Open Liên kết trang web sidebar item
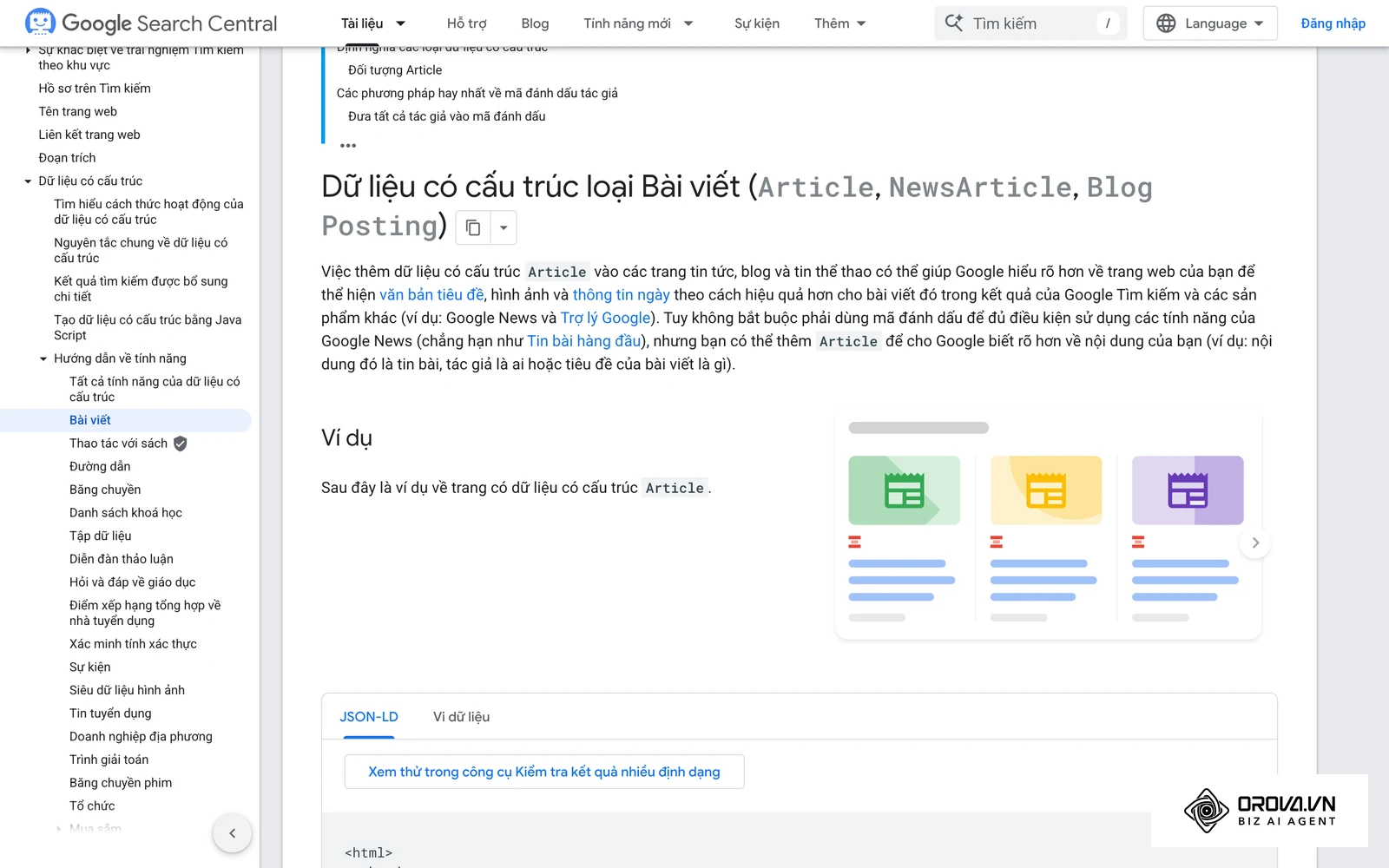Viewport: 1389px width, 868px height. [x=89, y=135]
